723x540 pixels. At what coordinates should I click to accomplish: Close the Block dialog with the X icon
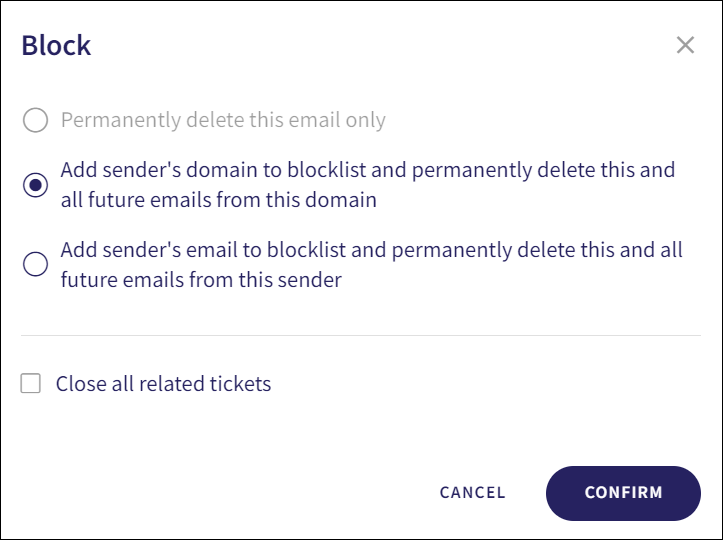[685, 45]
